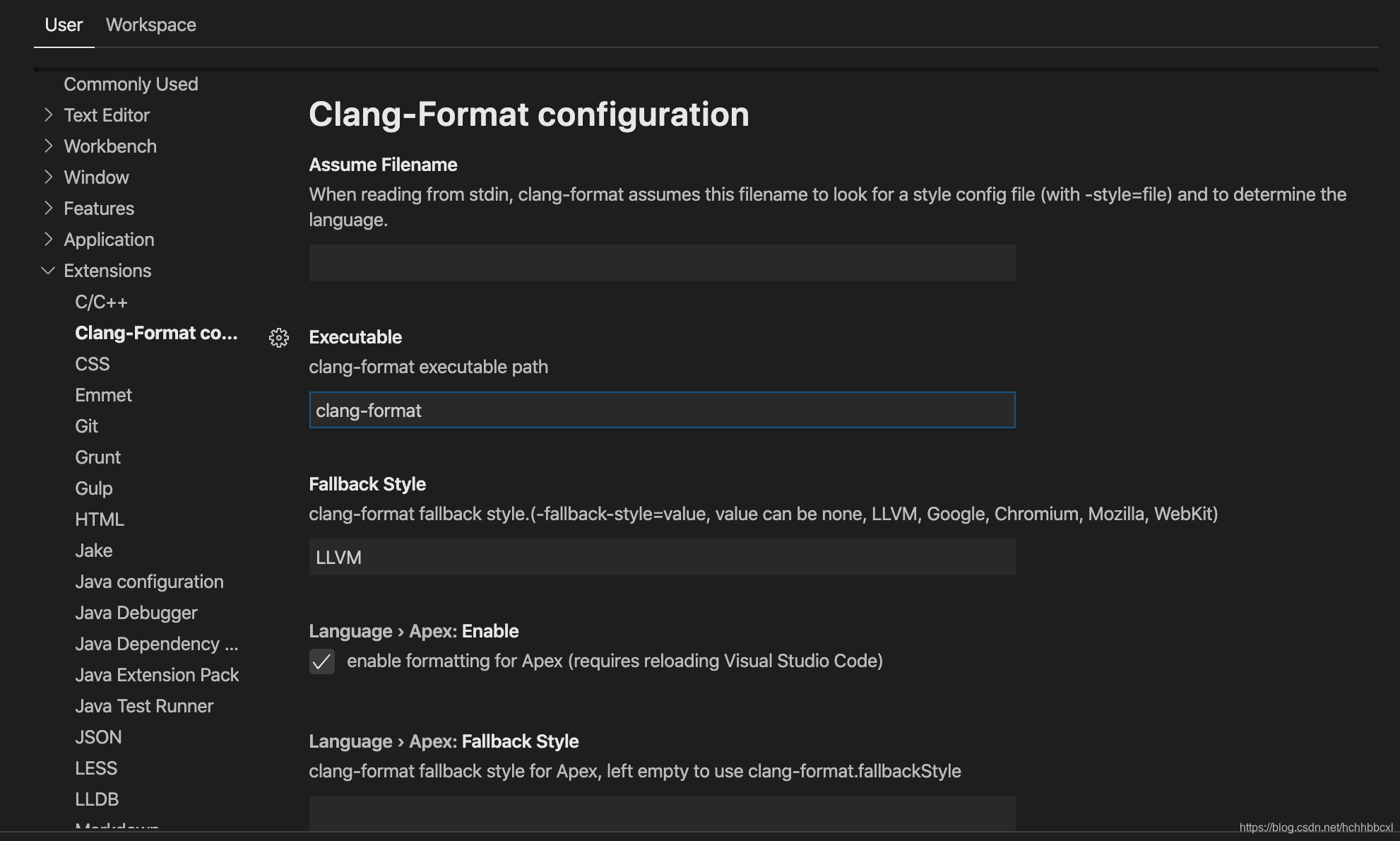1400x841 pixels.
Task: Select the CSS settings entry
Action: point(92,363)
